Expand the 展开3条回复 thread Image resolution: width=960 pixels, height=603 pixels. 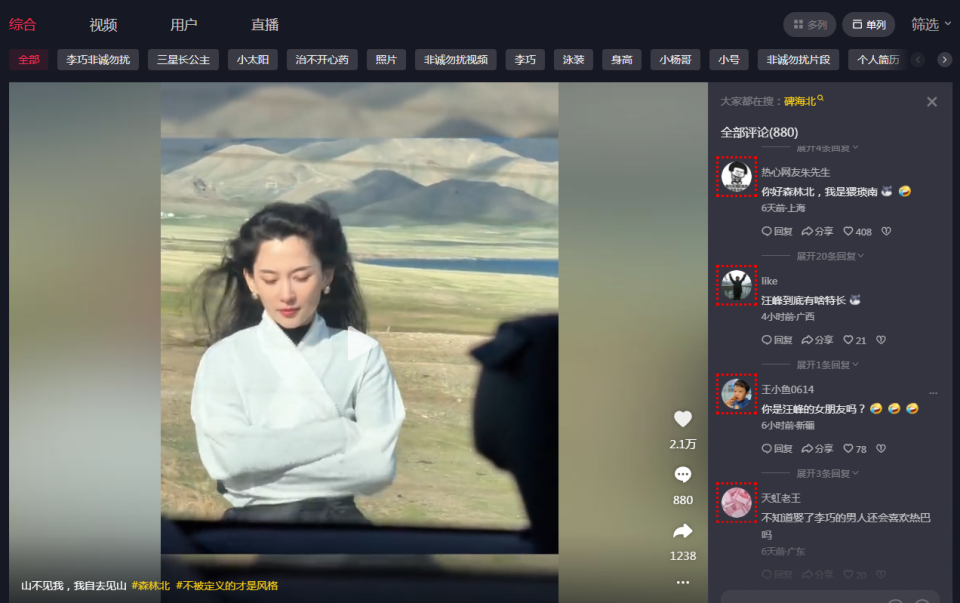[x=827, y=473]
